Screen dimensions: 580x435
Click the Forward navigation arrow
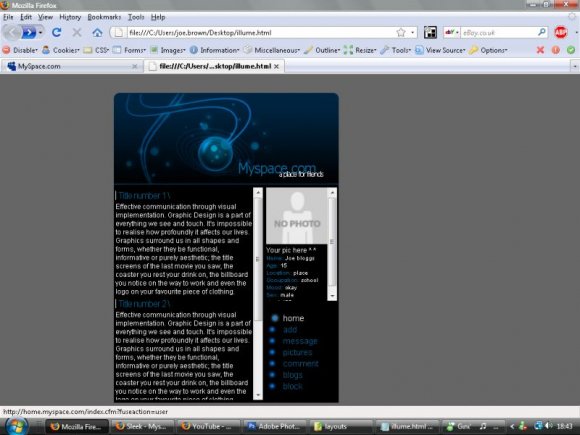29,33
